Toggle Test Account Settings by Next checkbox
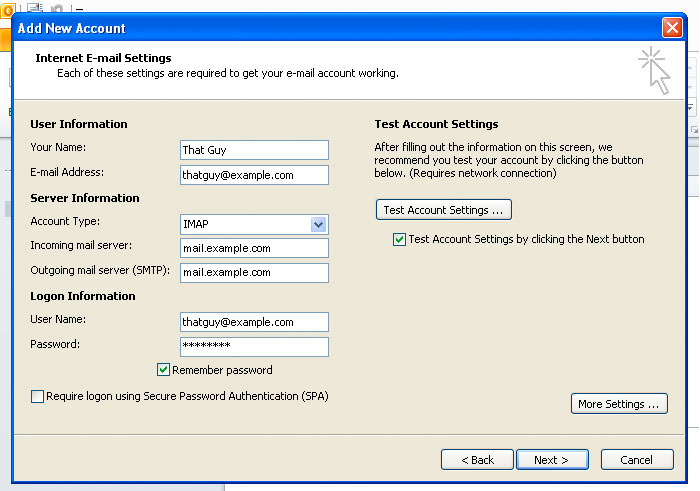Viewport: 700px width, 491px height. 400,240
